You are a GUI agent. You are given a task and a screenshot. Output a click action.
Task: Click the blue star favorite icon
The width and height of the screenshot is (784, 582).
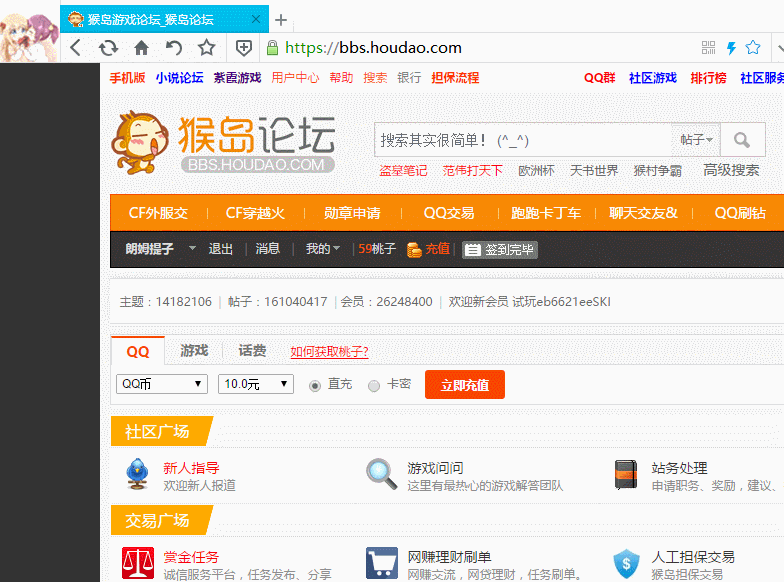[753, 48]
